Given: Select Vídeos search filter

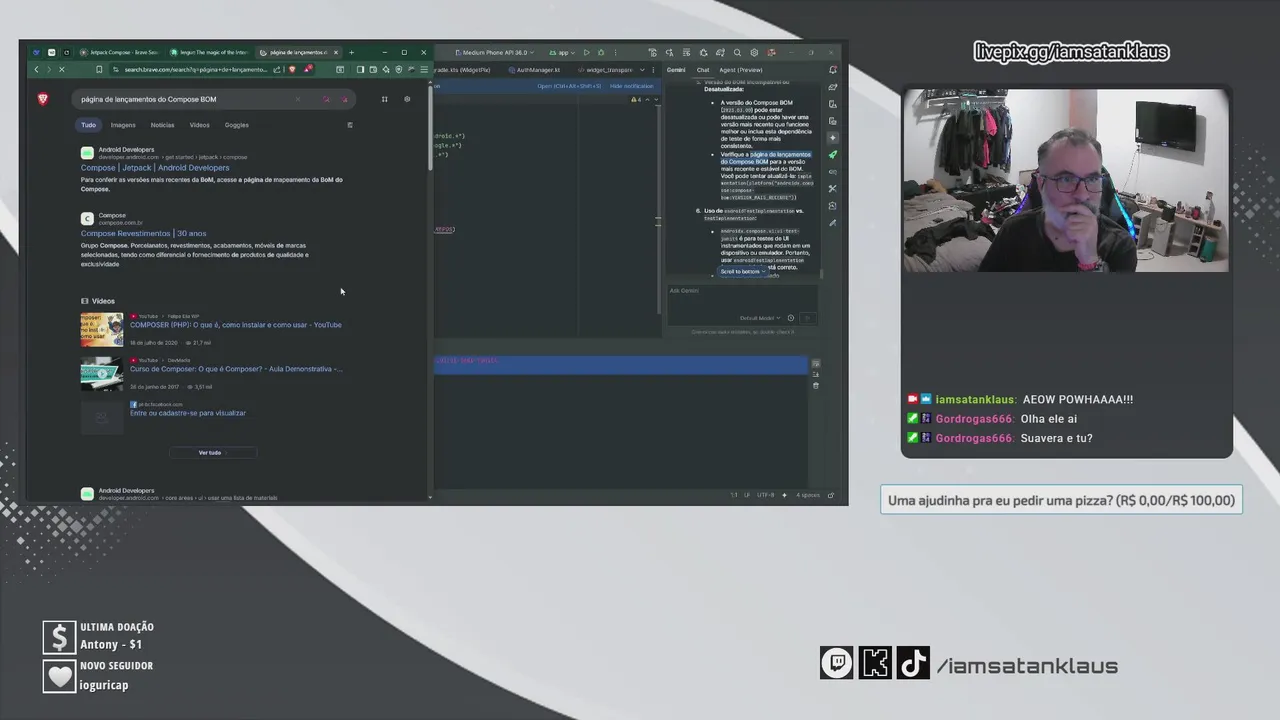Looking at the screenshot, I should coord(200,125).
